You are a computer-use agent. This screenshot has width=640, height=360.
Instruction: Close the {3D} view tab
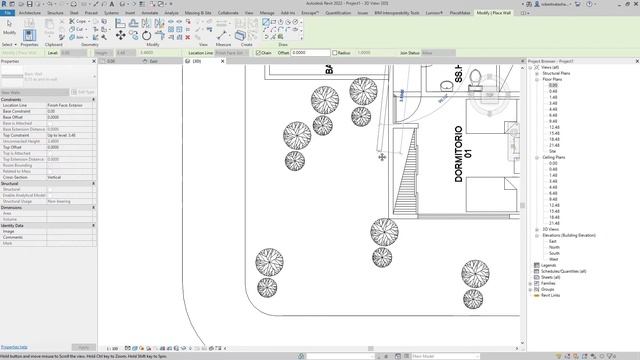click(222, 61)
